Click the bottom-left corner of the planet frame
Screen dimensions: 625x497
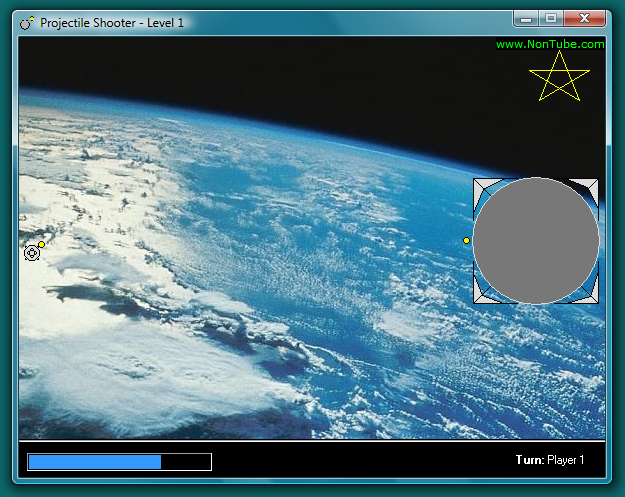(x=481, y=296)
